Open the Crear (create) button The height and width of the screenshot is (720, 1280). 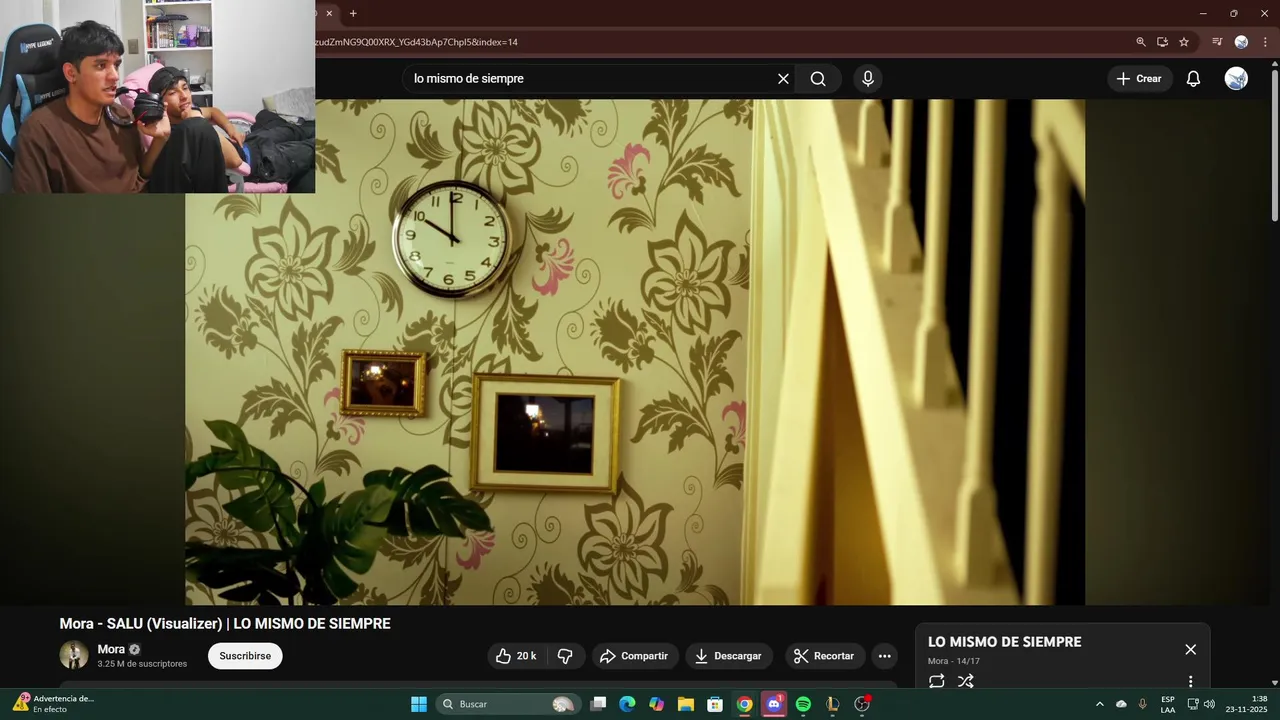(x=1139, y=79)
